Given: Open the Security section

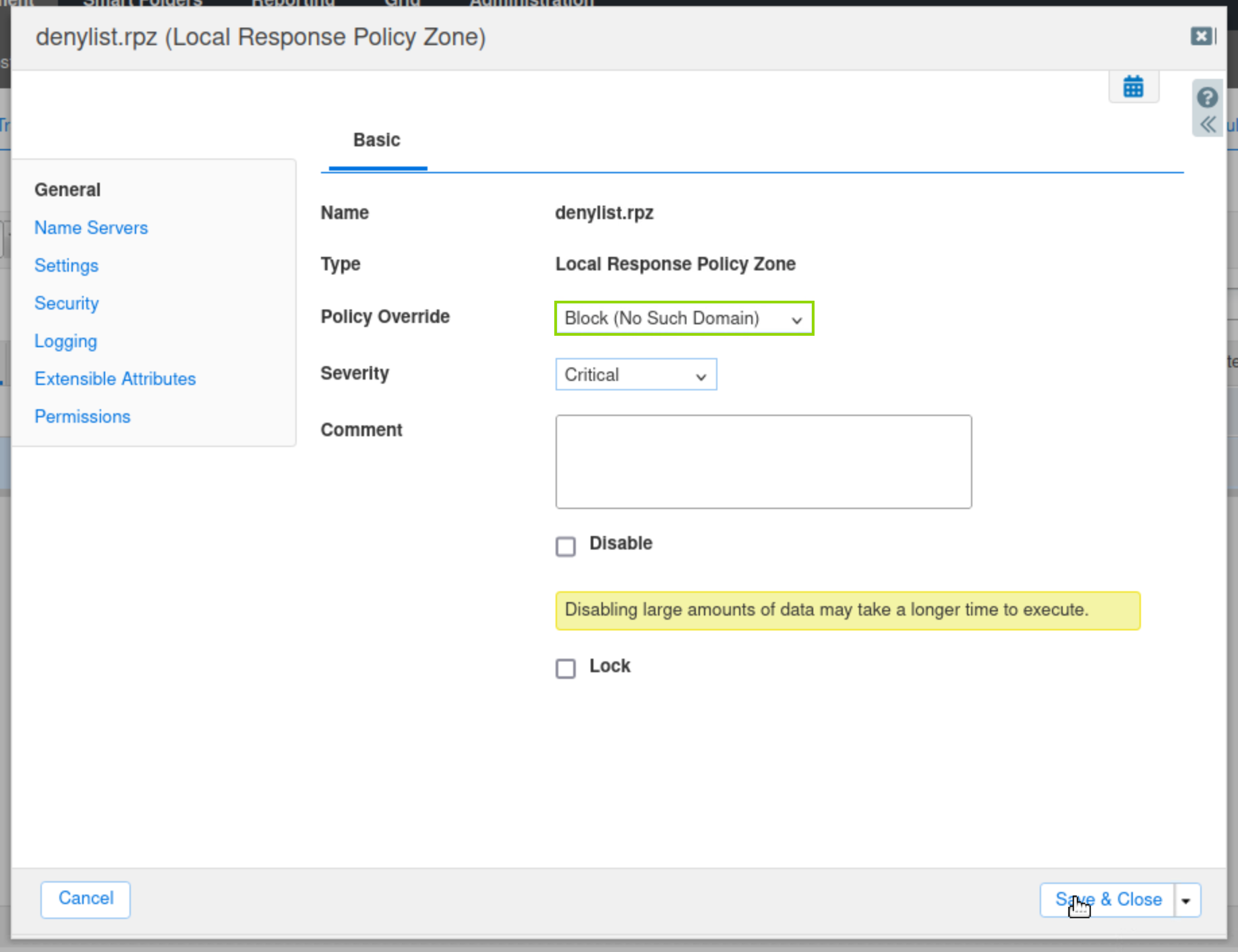Looking at the screenshot, I should tap(66, 303).
